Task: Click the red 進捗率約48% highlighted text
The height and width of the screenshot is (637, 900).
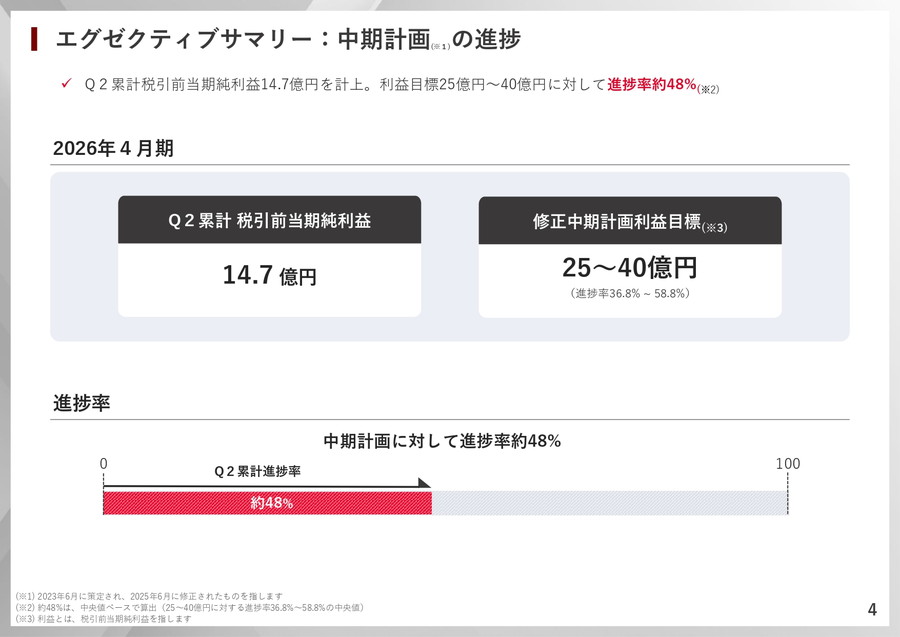Action: [x=651, y=85]
